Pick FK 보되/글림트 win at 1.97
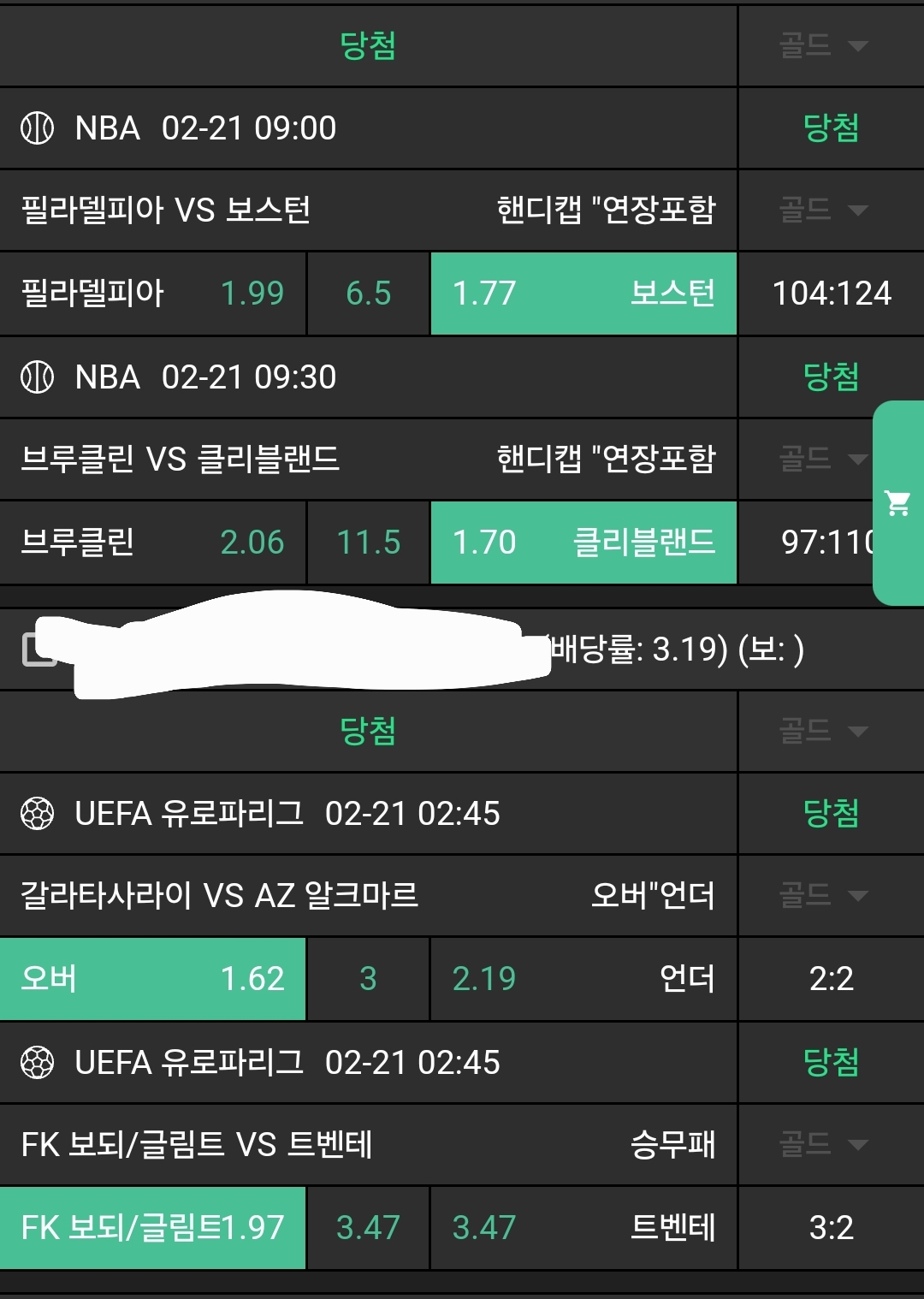This screenshot has height=1299, width=924. coord(152,1228)
